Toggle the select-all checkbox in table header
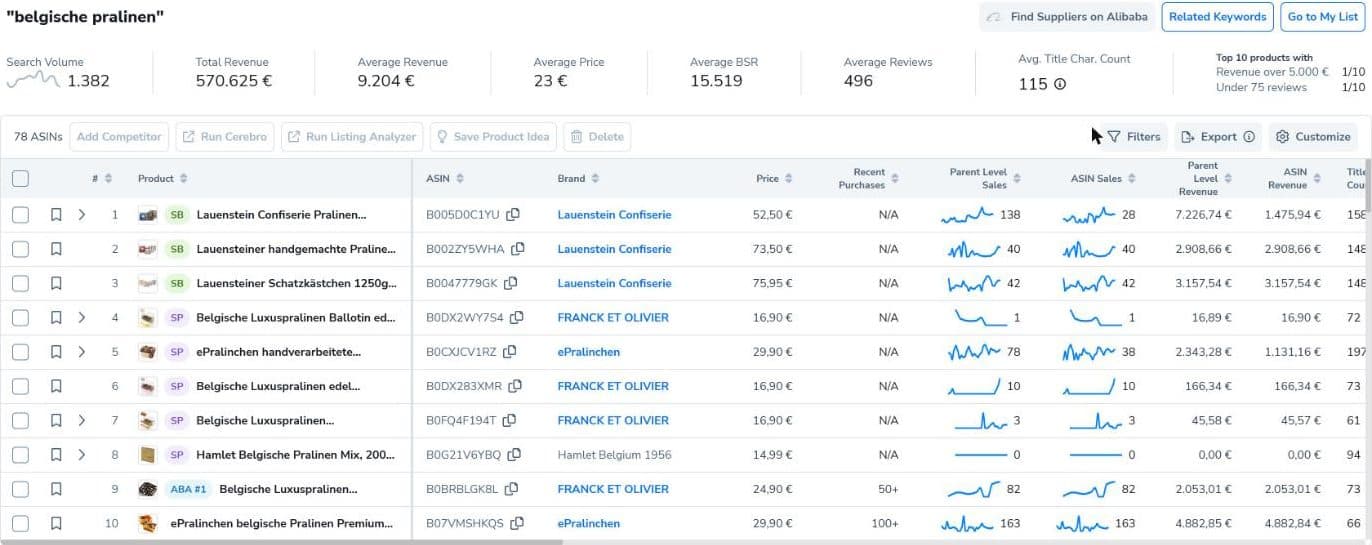Viewport: 1372px width, 545px height. (20, 179)
